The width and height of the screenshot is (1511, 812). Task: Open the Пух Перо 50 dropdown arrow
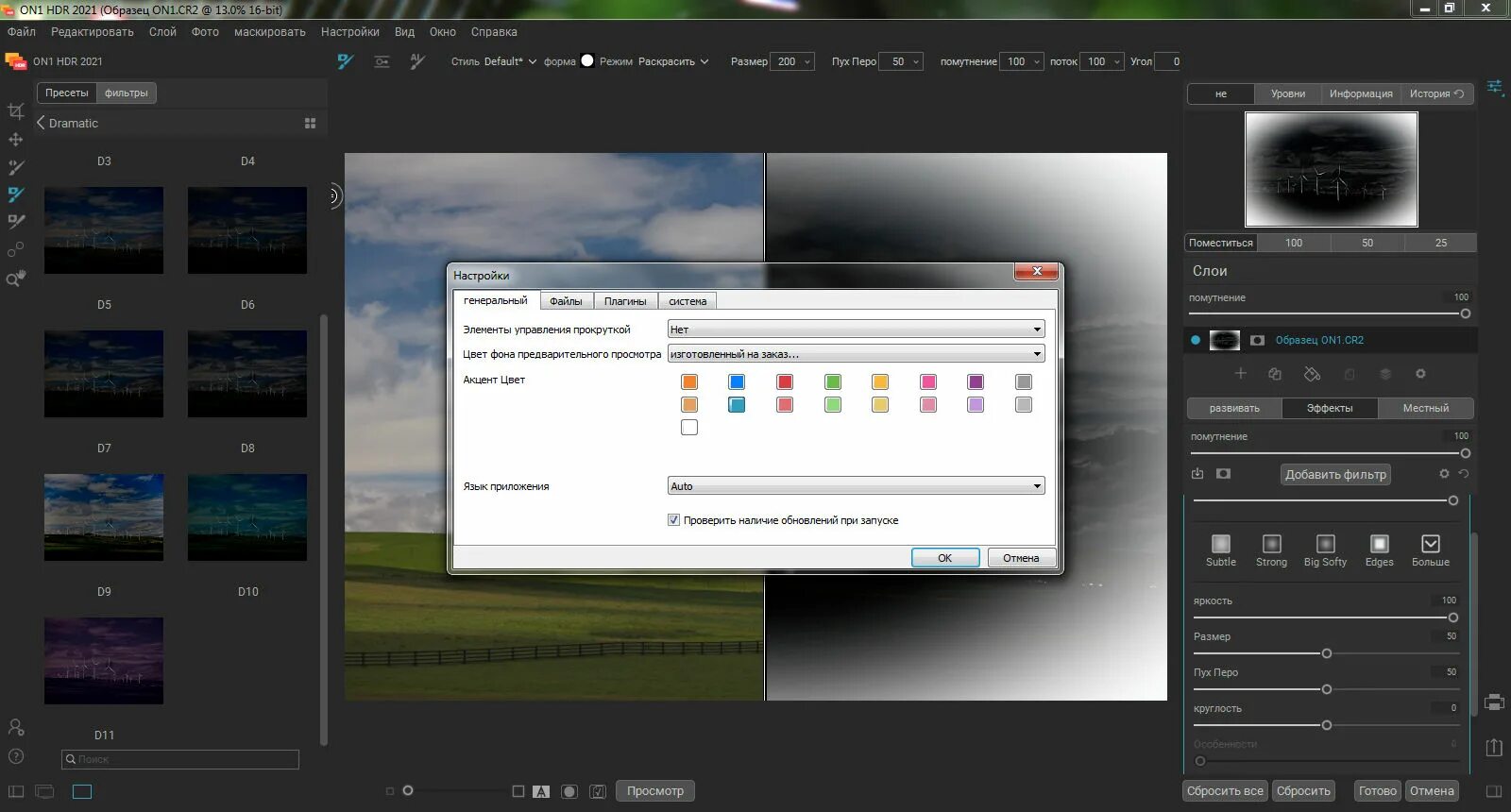916,61
